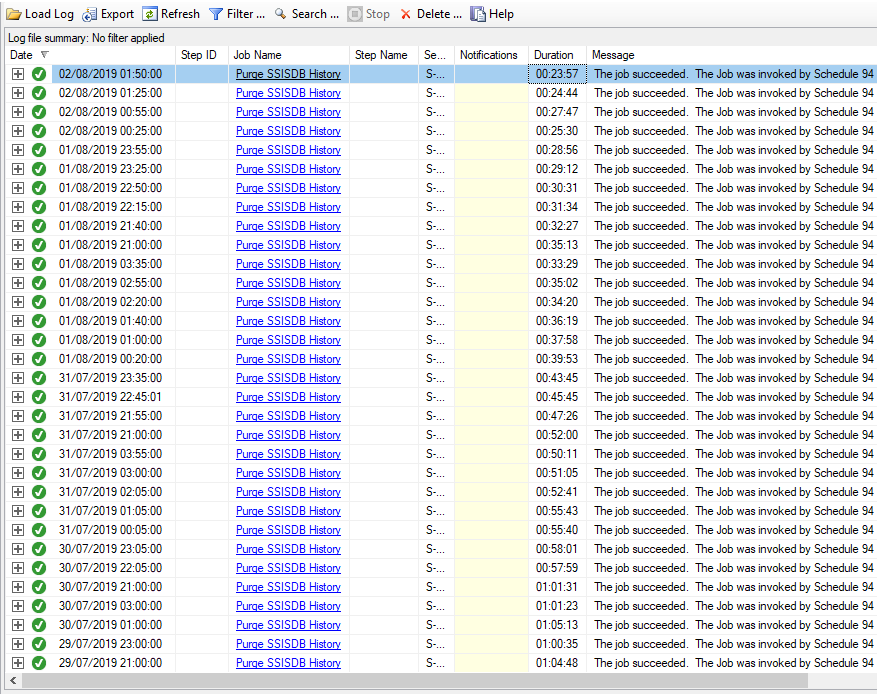Click success icon for 30/07/2019 03:00:00 row
The width and height of the screenshot is (877, 694).
[x=39, y=606]
